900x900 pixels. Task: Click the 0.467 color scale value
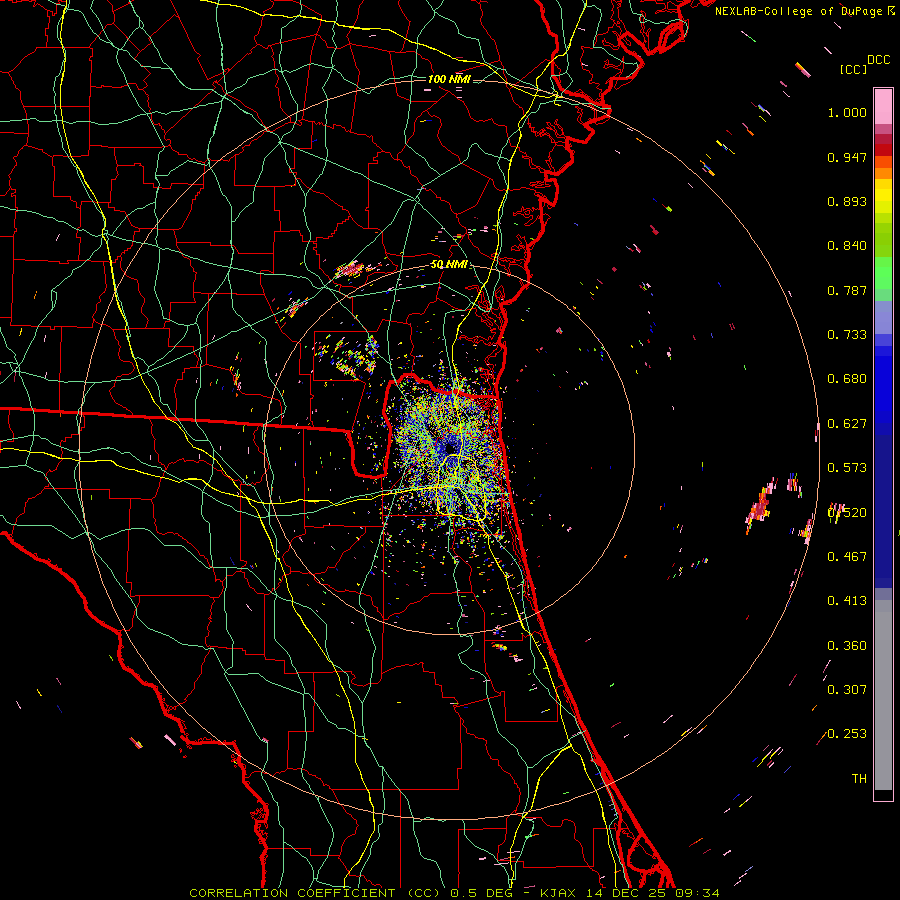click(x=847, y=556)
